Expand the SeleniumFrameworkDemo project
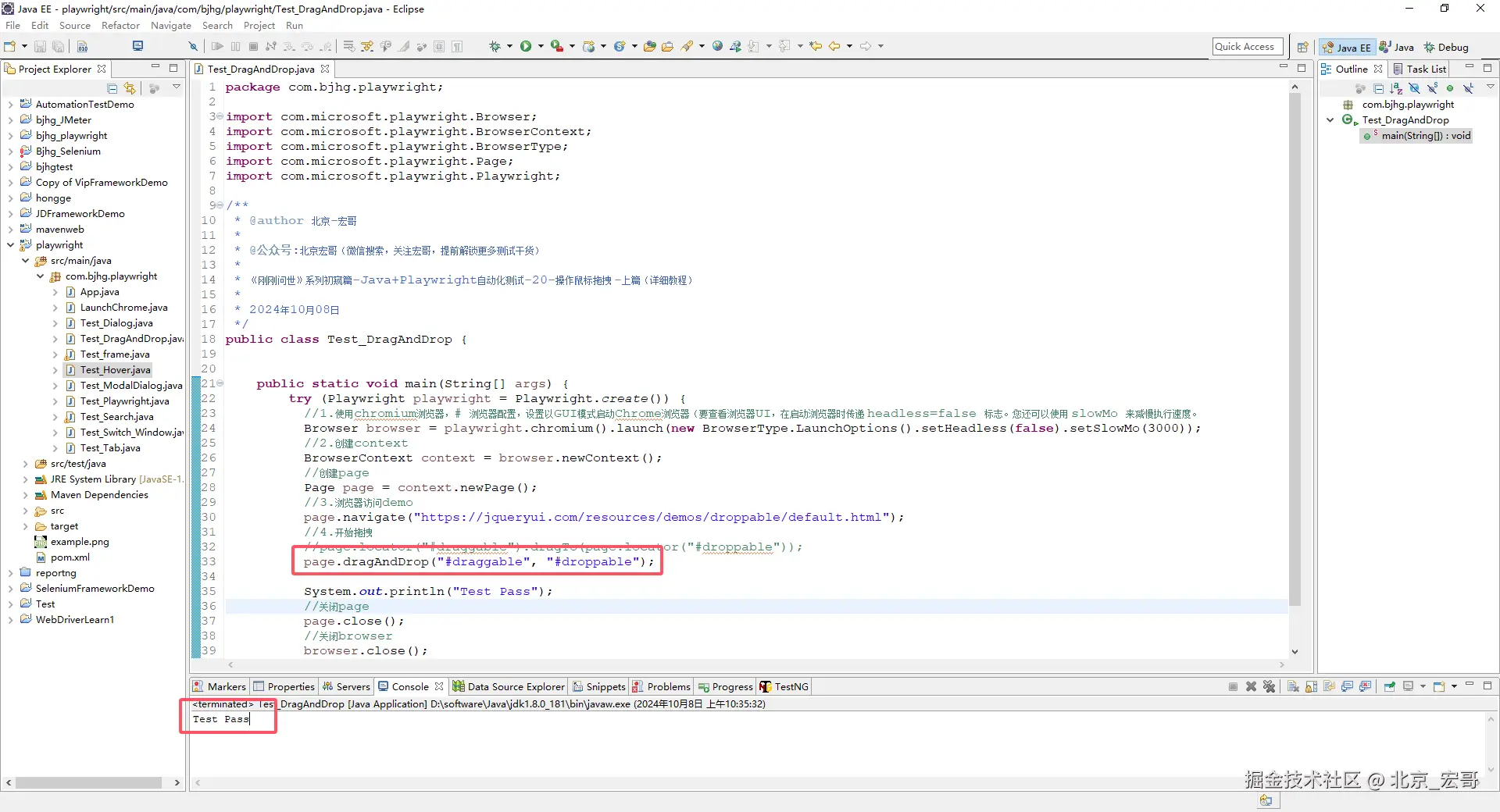1500x812 pixels. click(x=10, y=588)
